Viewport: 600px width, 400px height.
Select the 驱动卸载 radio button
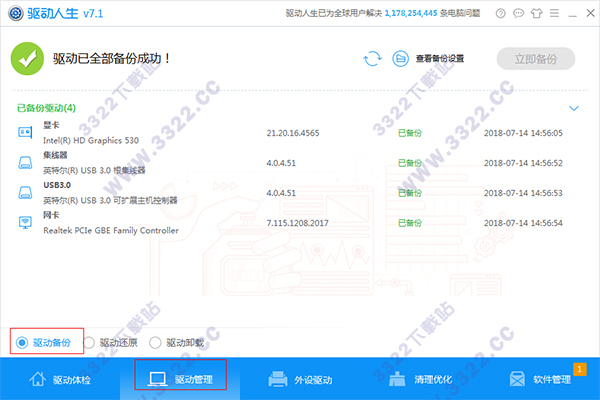point(155,342)
